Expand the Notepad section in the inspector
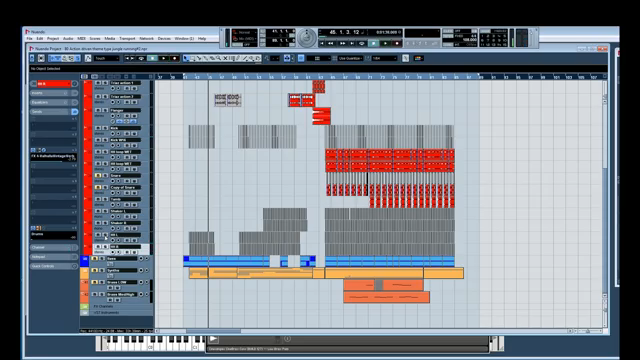This screenshot has width=640, height=360. pos(53,257)
